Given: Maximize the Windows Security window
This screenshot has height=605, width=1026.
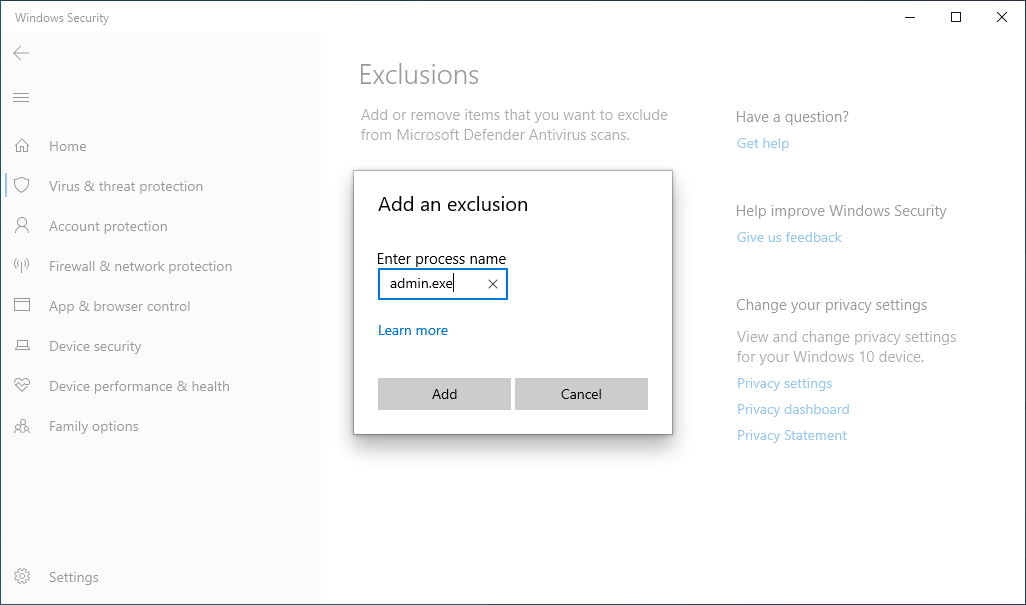Looking at the screenshot, I should tap(955, 17).
